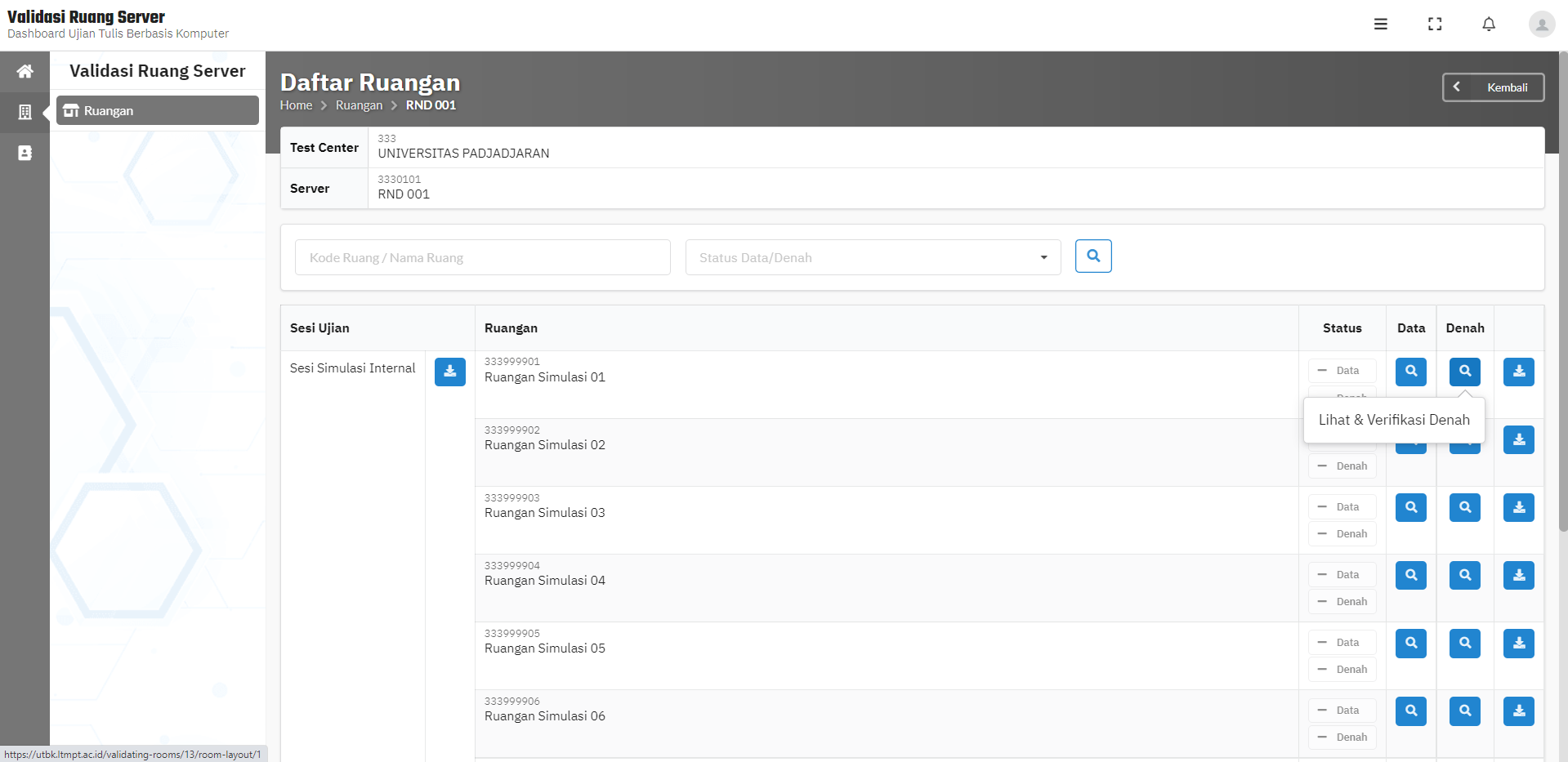Select room name Ruangan Simulasi 05

[545, 648]
